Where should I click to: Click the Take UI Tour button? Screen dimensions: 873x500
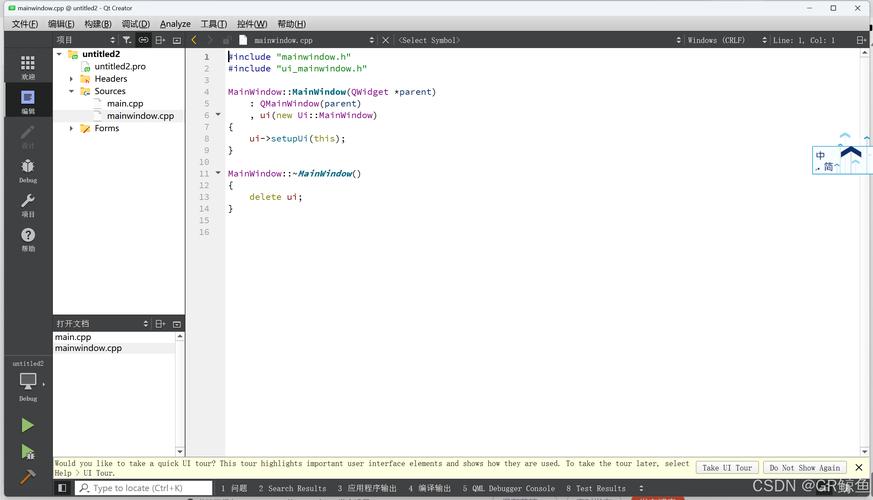pyautogui.click(x=727, y=467)
